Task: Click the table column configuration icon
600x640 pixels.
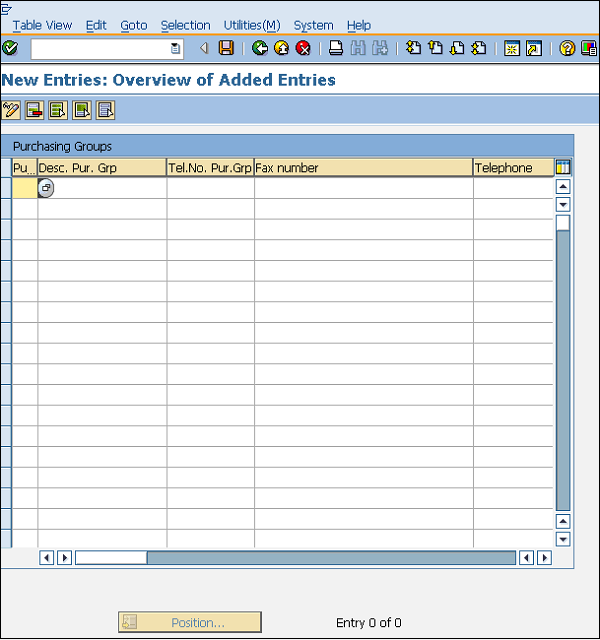Action: [x=563, y=167]
